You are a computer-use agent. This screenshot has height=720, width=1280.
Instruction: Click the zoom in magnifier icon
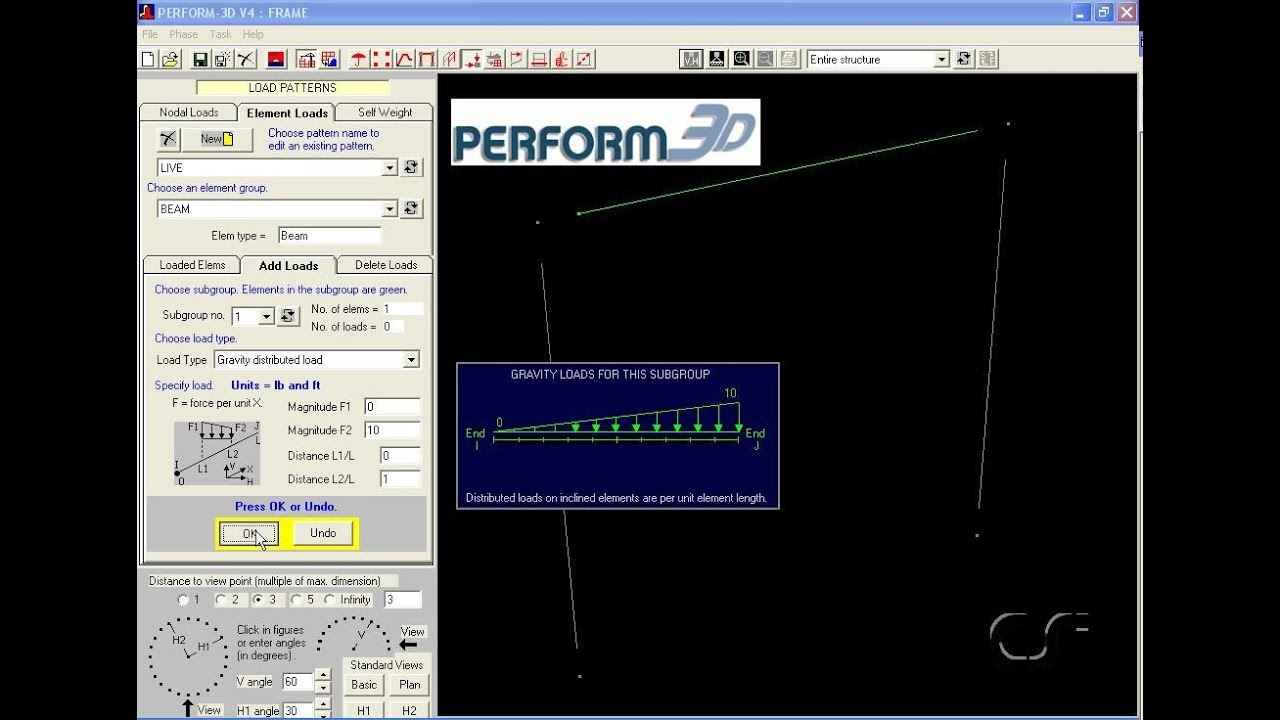(x=741, y=59)
